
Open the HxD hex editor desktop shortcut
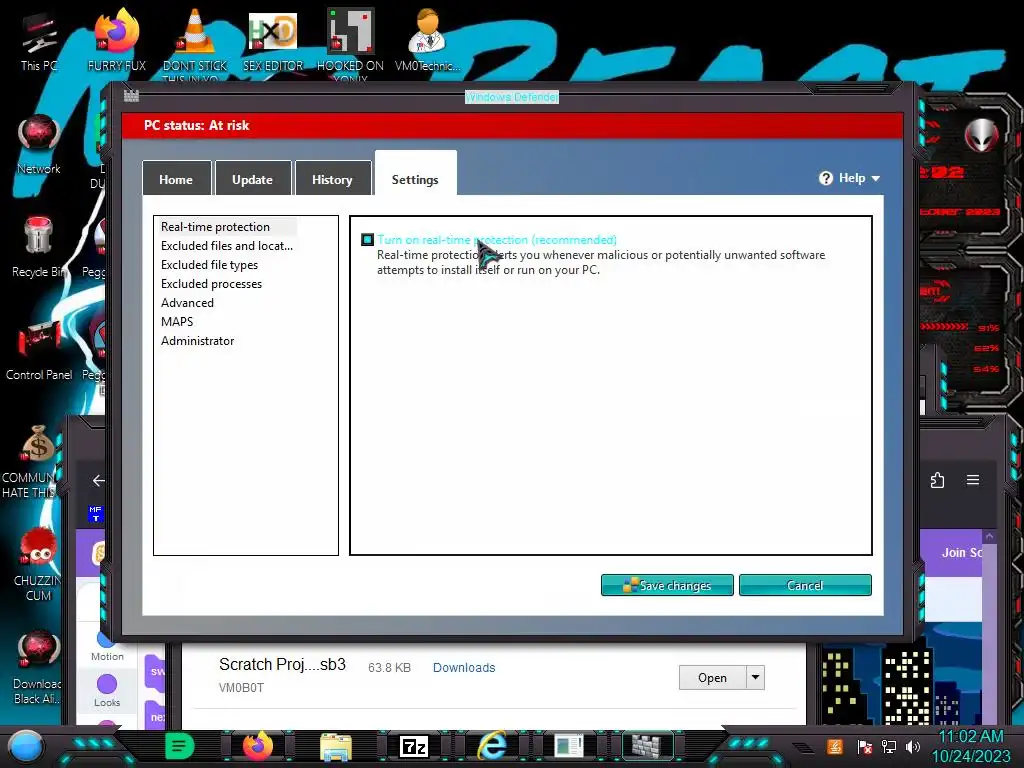click(x=273, y=40)
